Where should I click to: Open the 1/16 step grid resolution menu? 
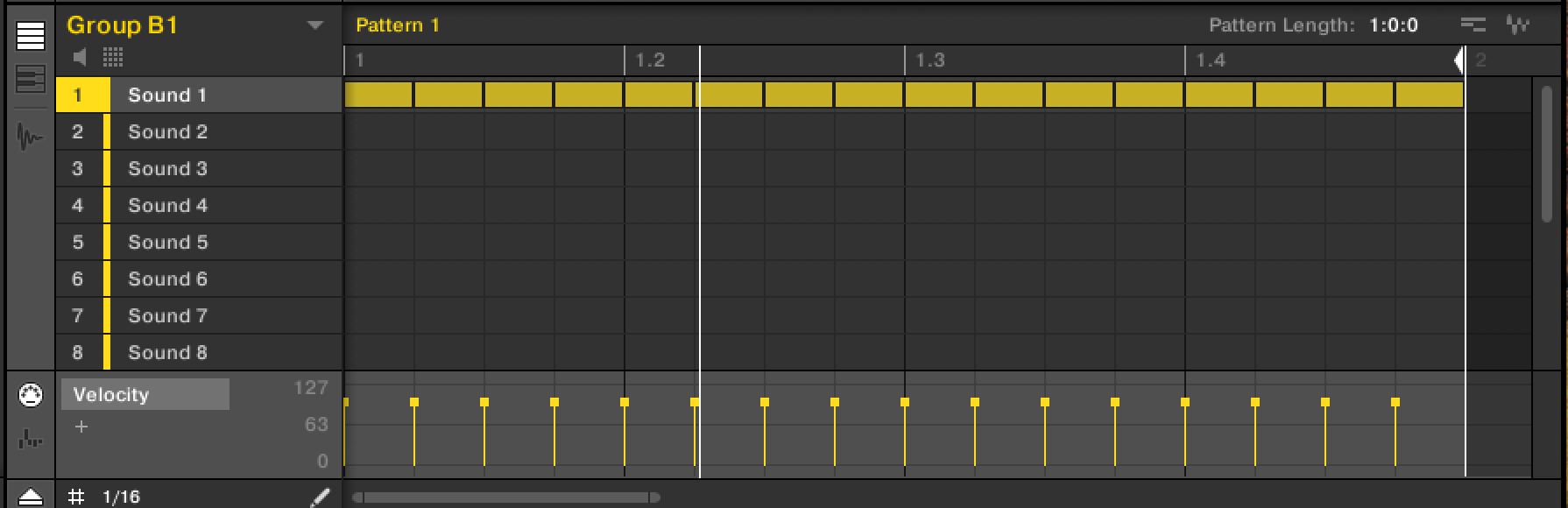click(x=121, y=497)
